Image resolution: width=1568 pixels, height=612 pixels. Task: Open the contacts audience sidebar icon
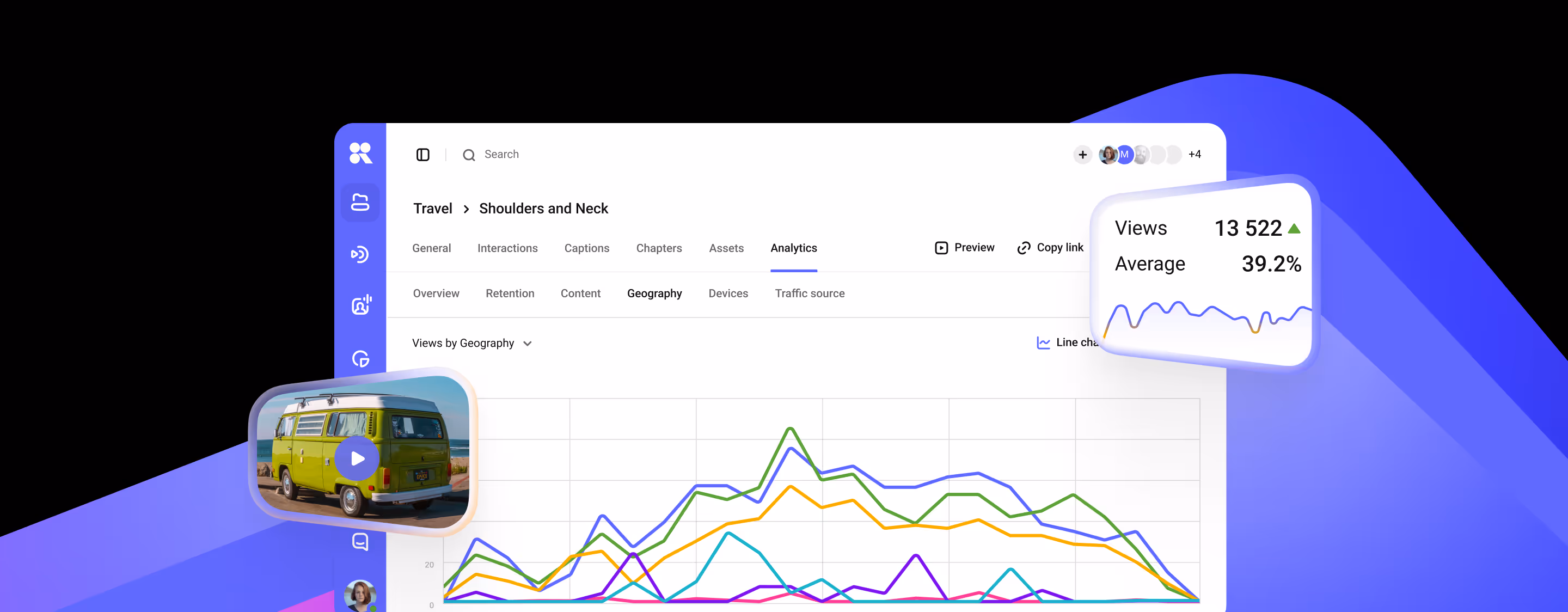(361, 305)
